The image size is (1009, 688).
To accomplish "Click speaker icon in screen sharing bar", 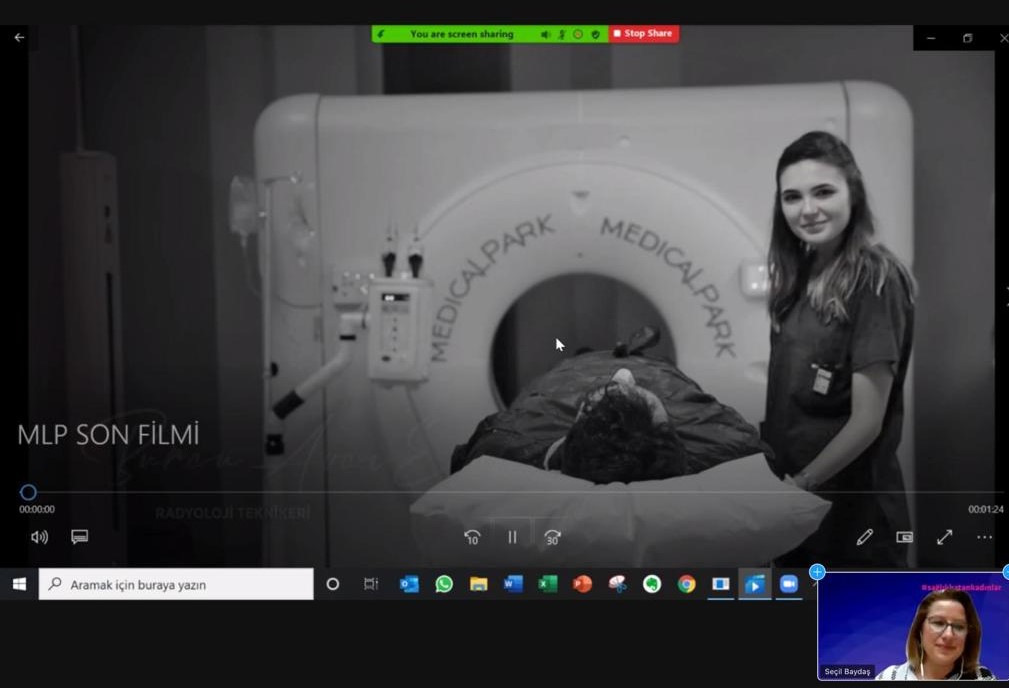I will click(x=545, y=34).
